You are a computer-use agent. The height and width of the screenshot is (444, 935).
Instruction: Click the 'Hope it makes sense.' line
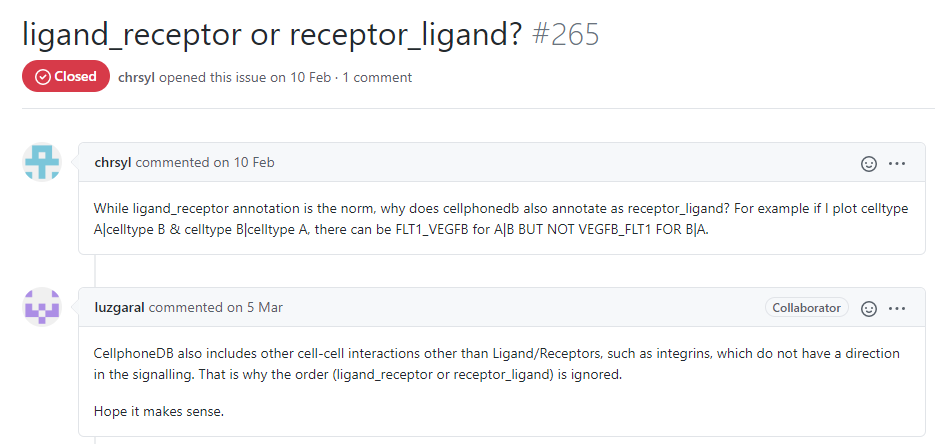(159, 411)
